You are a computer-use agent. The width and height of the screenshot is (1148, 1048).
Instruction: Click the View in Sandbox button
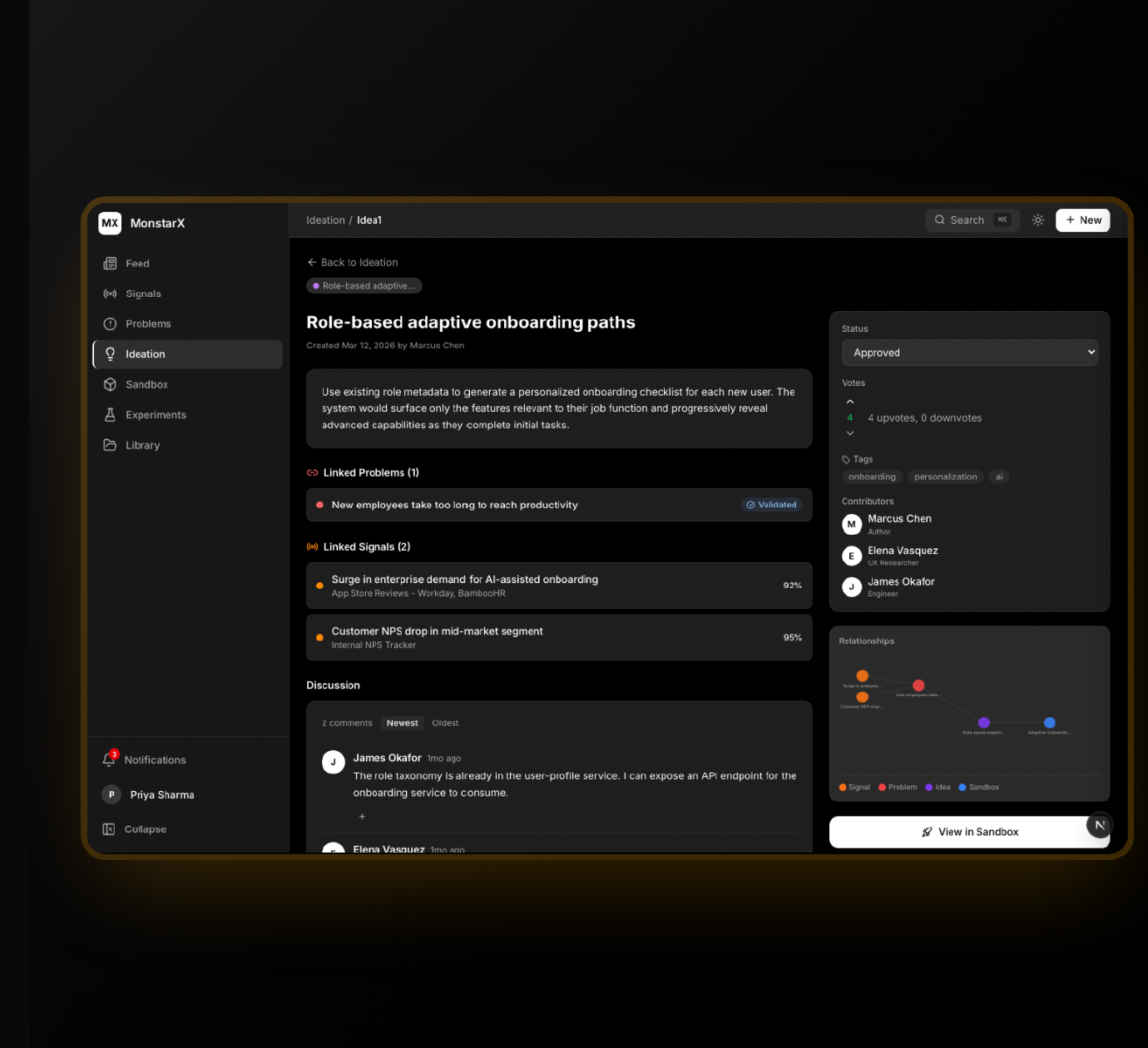(x=969, y=832)
